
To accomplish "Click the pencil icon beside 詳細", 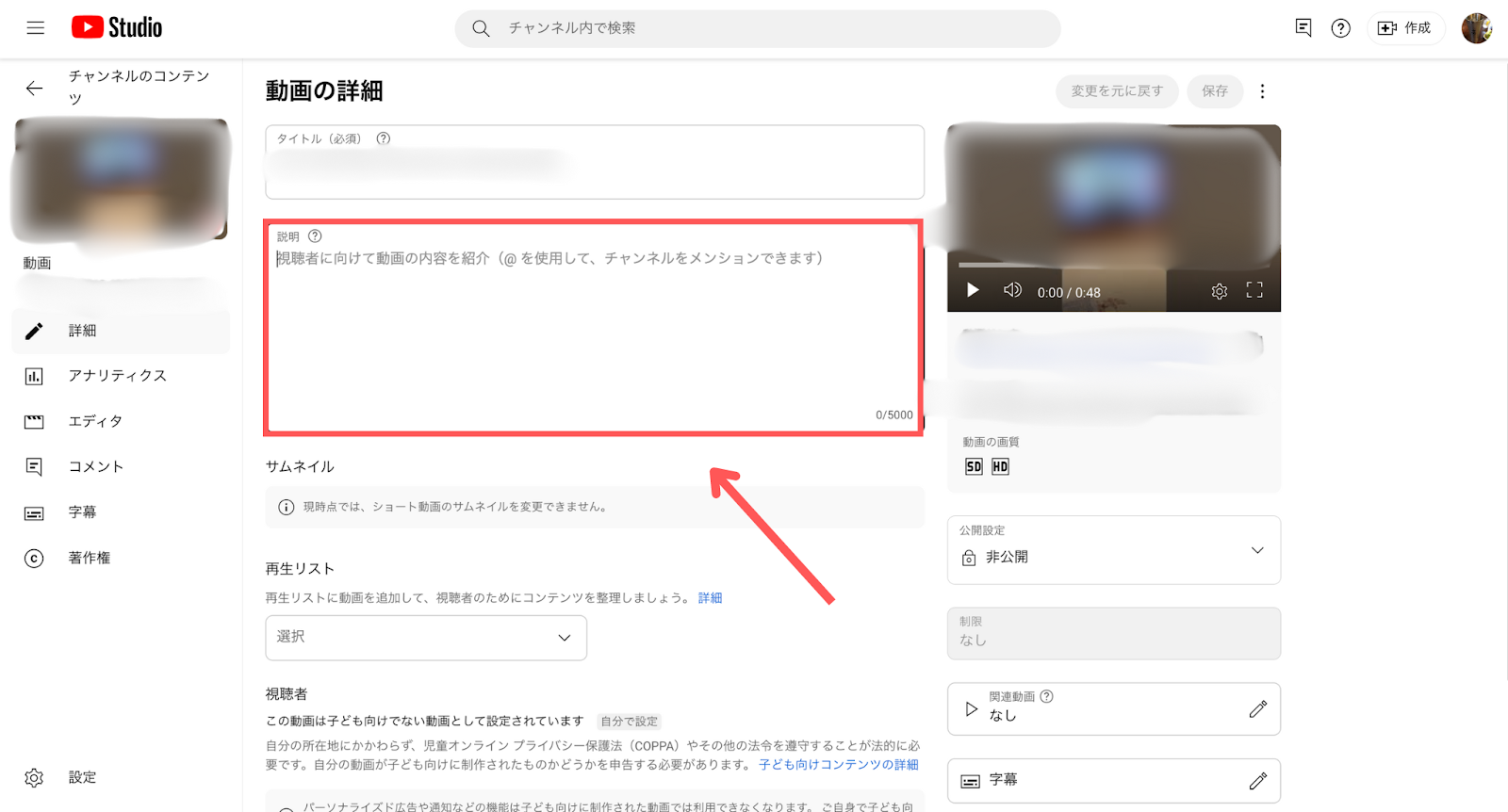I will click(34, 331).
